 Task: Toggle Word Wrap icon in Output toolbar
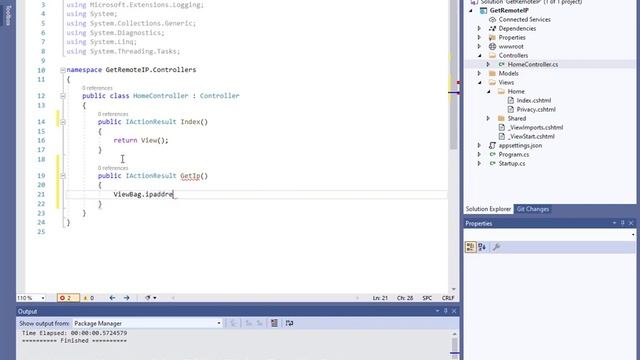click(289, 323)
